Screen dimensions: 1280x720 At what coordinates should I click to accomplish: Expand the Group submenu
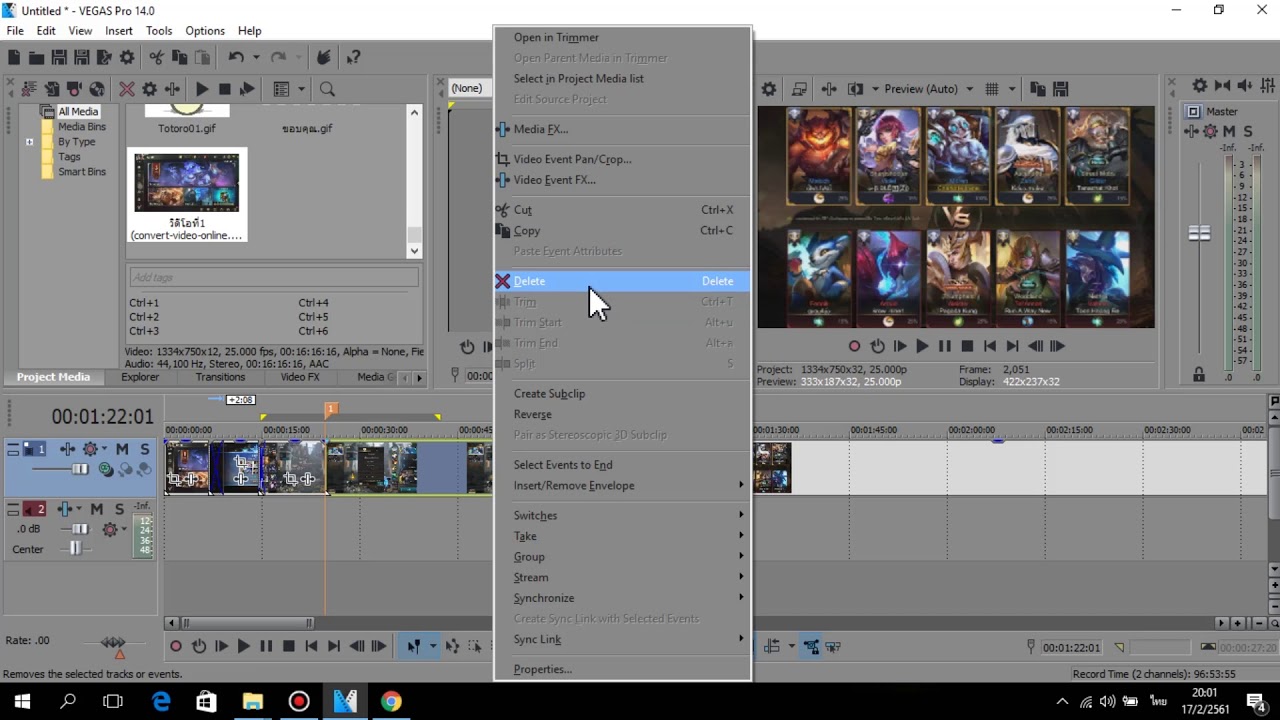click(622, 557)
